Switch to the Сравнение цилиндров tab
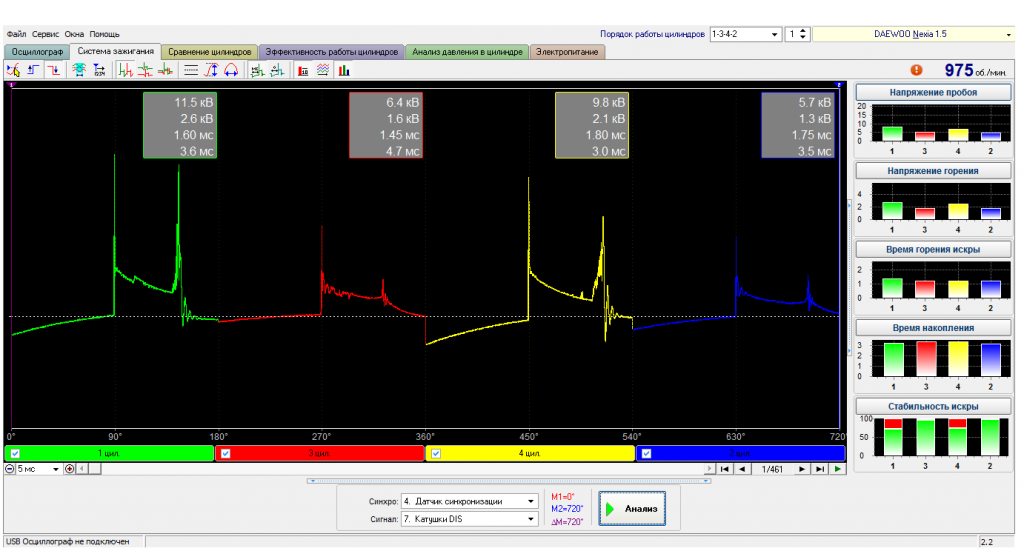This screenshot has width=1024, height=551. [209, 52]
